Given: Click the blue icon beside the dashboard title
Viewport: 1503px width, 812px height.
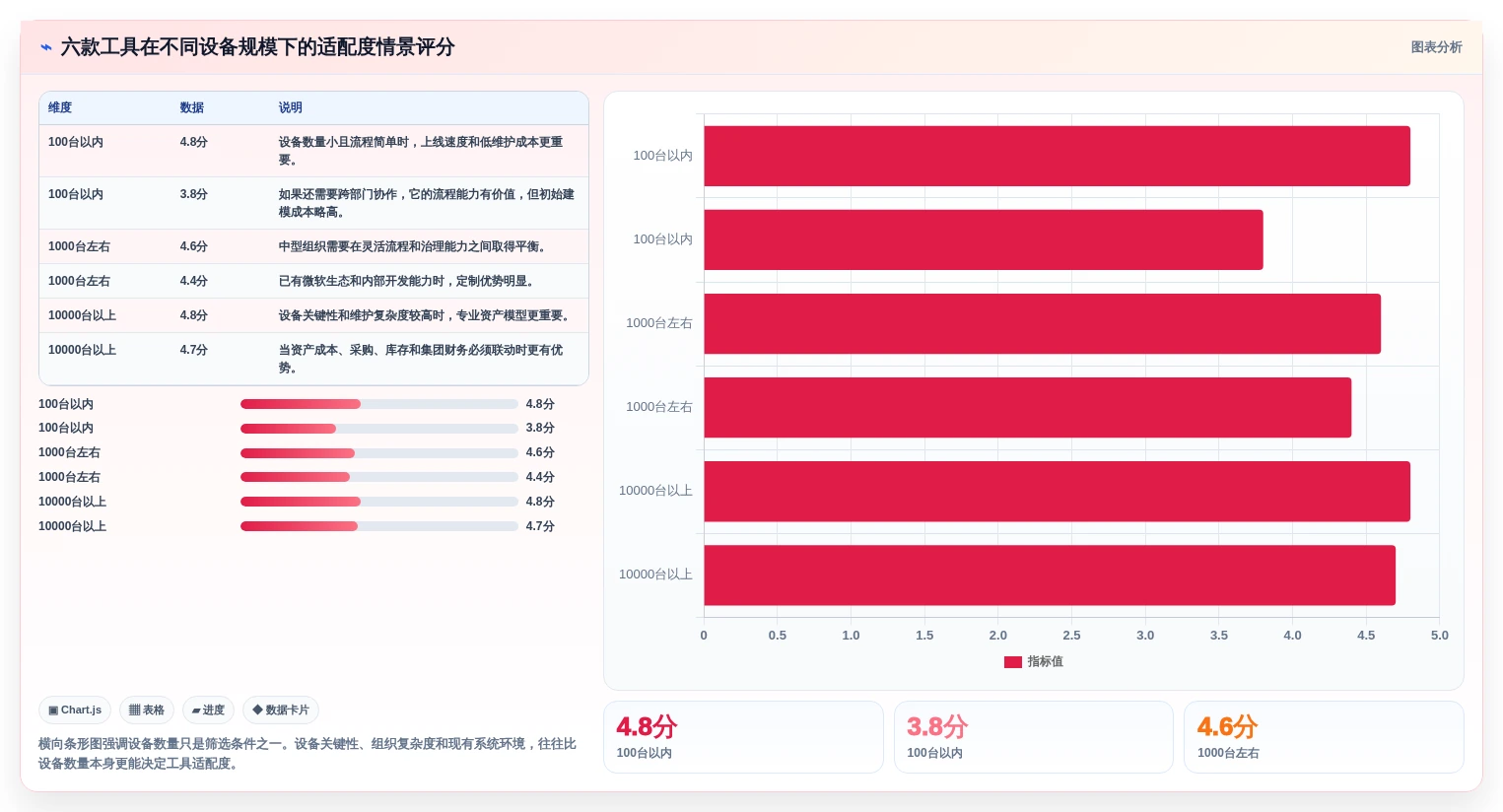Looking at the screenshot, I should [45, 47].
